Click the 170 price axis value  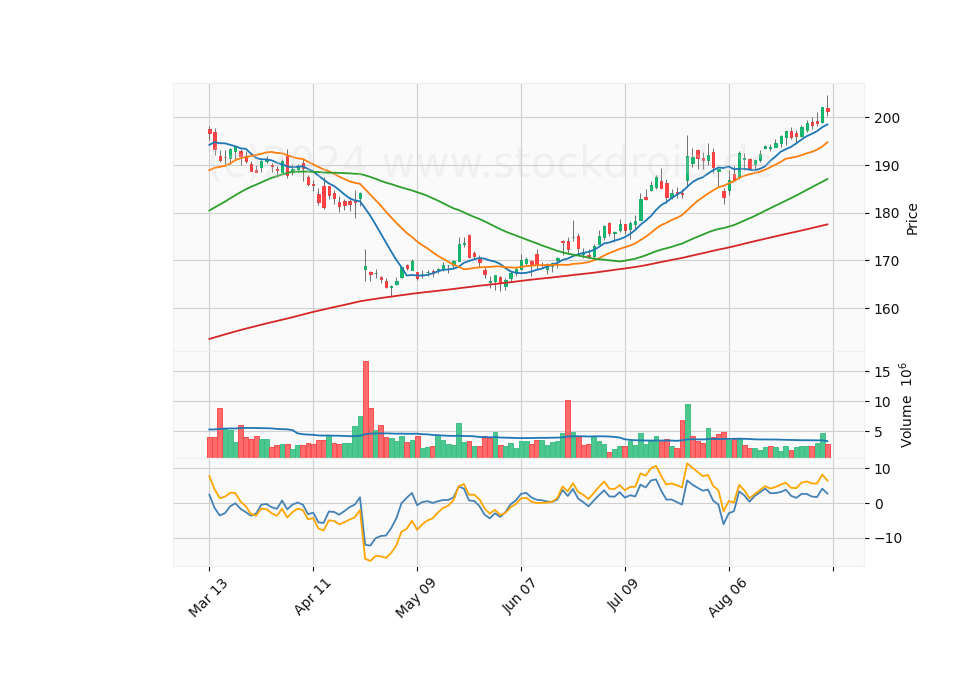(x=886, y=261)
